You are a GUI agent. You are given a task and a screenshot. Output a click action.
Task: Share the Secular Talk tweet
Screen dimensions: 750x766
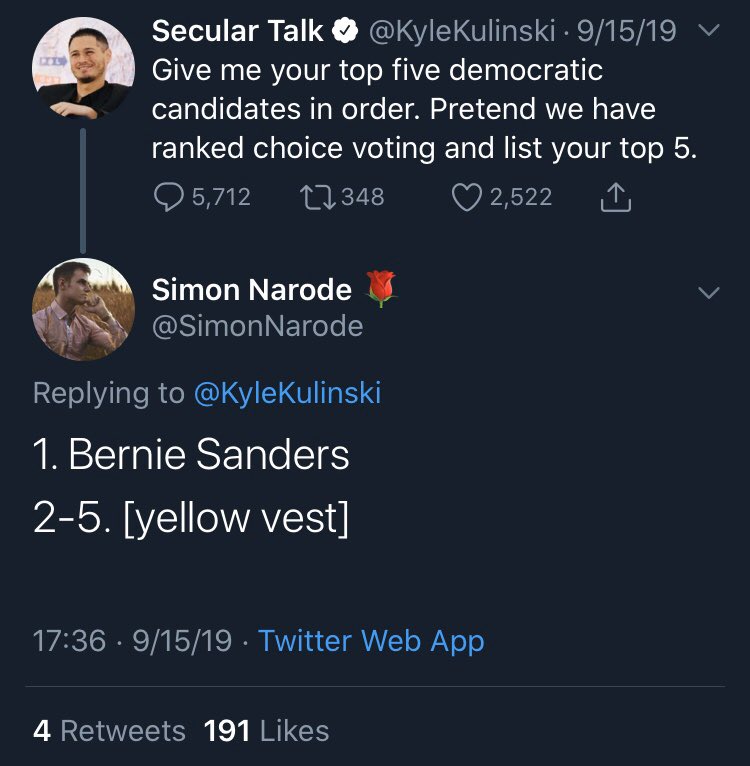[x=615, y=198]
